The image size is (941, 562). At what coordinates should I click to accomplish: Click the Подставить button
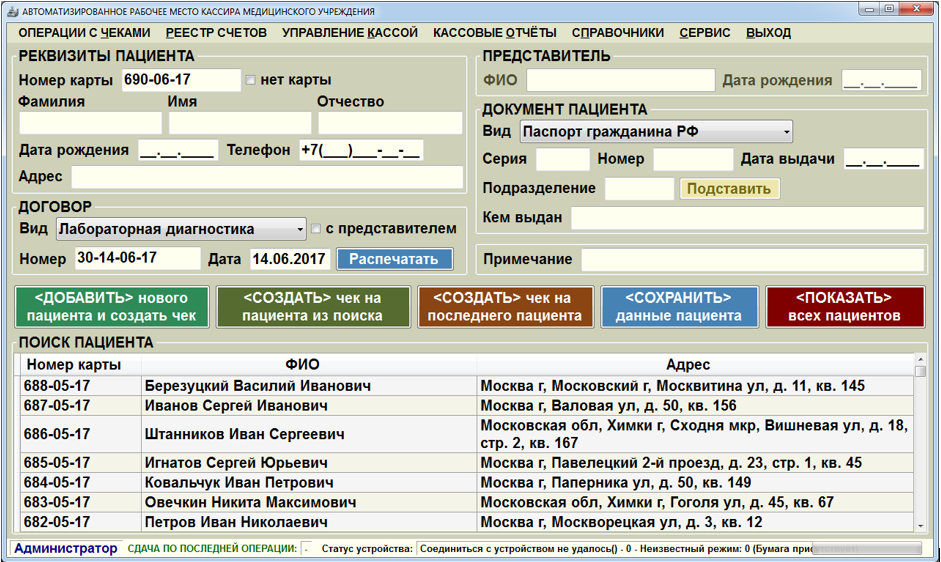pos(729,189)
